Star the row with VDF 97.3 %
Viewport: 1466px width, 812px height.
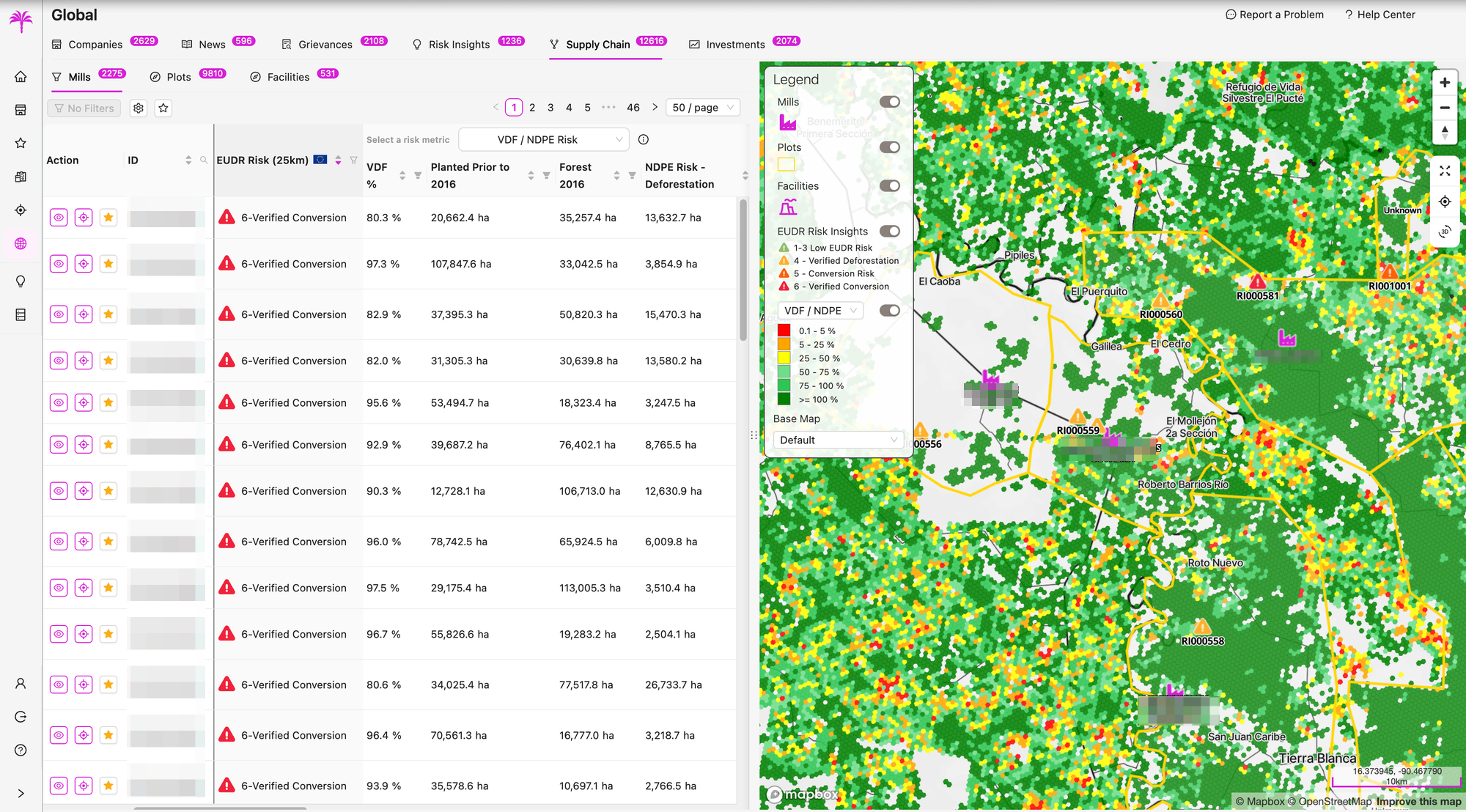pos(108,264)
